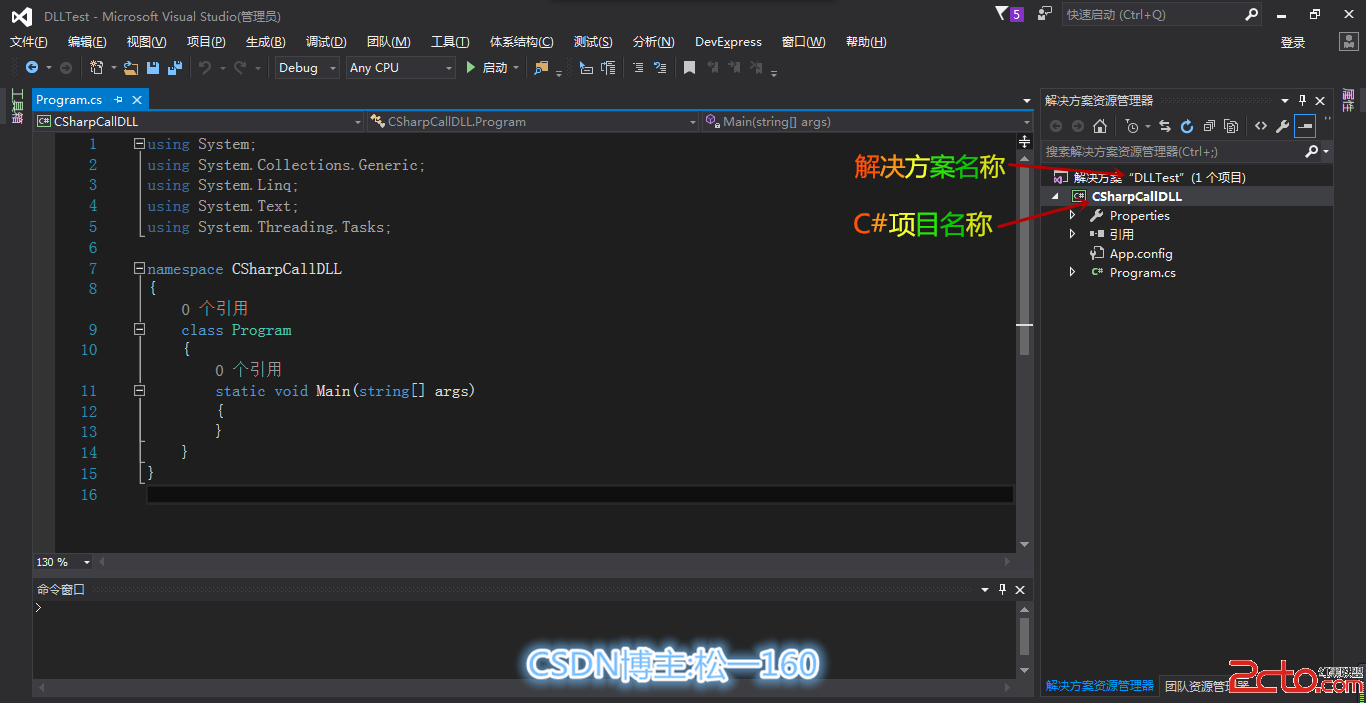1366x703 pixels.
Task: Open the 启动 button dropdown arrow
Action: click(516, 67)
